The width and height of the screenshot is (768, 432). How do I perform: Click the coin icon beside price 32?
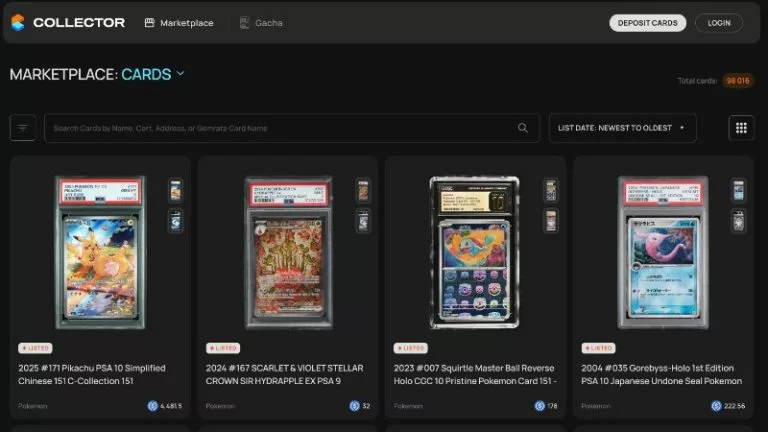tap(355, 406)
